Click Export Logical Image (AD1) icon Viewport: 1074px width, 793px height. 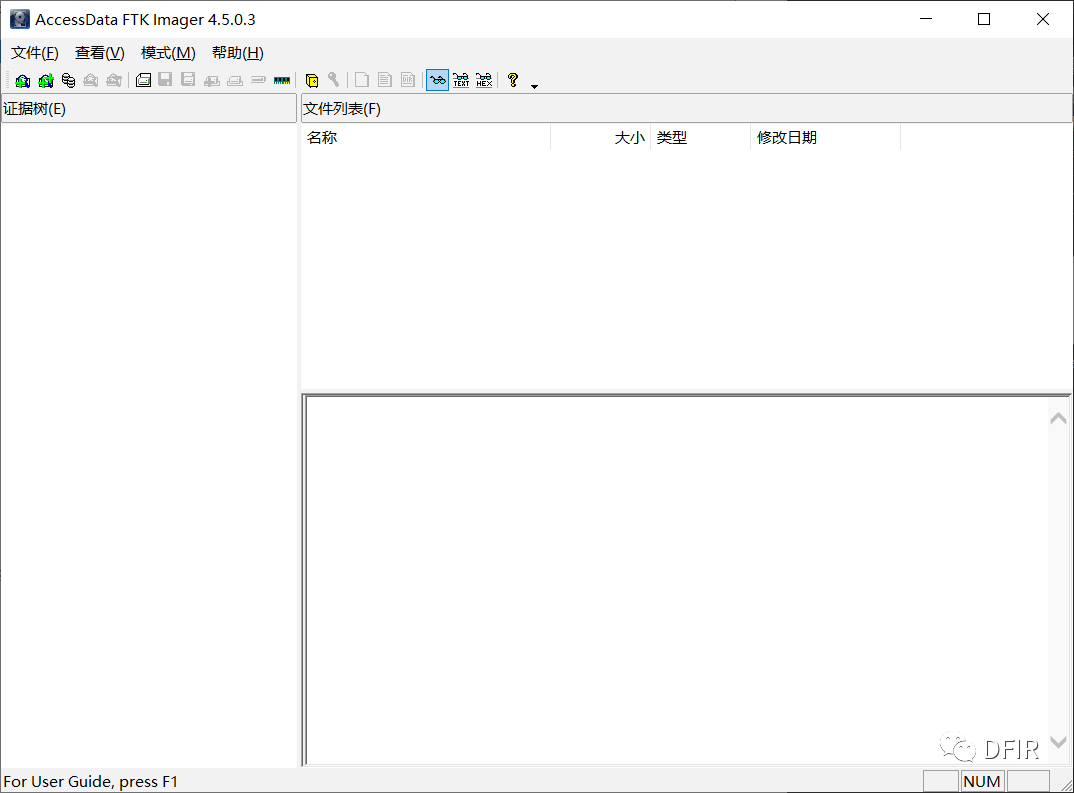tap(188, 80)
